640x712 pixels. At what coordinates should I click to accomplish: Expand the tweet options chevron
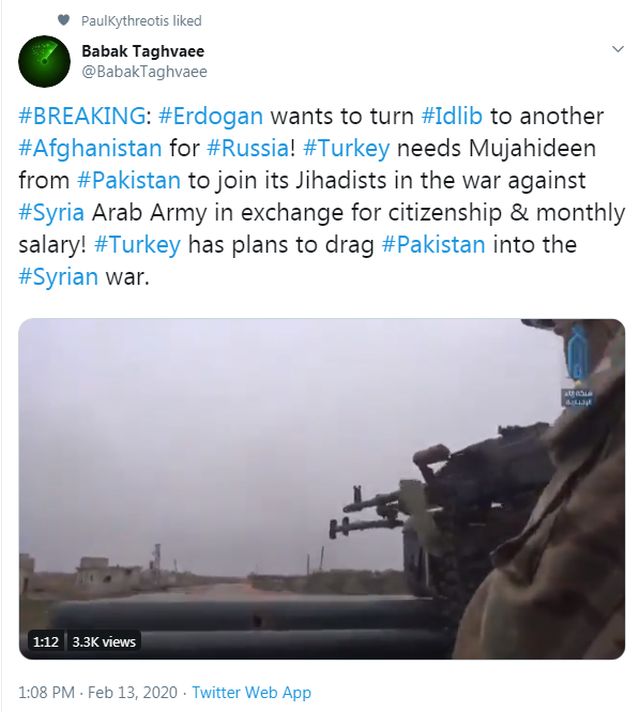[x=618, y=49]
